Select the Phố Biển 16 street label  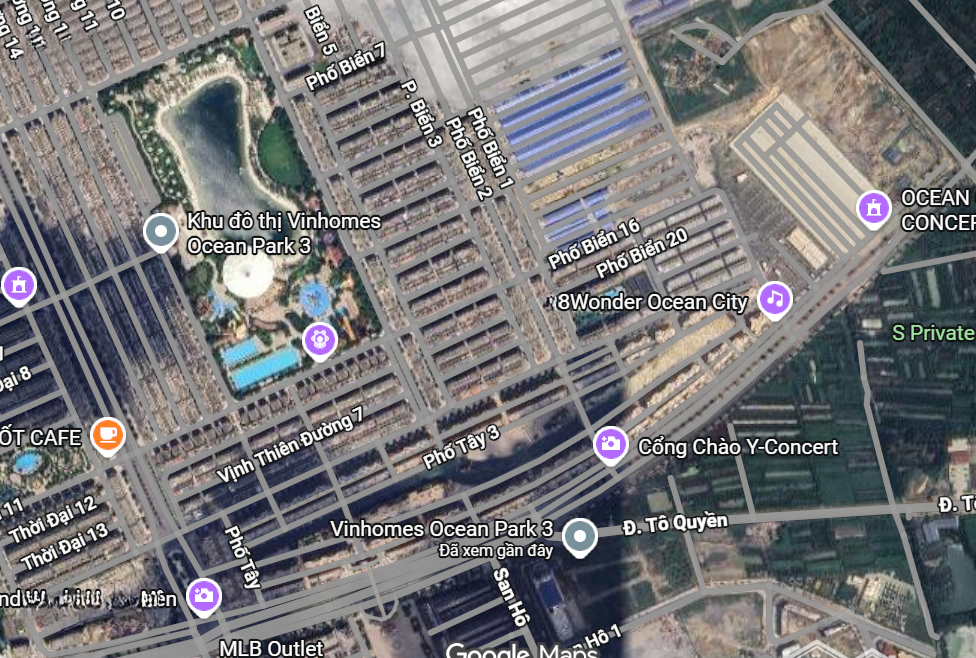pyautogui.click(x=594, y=243)
